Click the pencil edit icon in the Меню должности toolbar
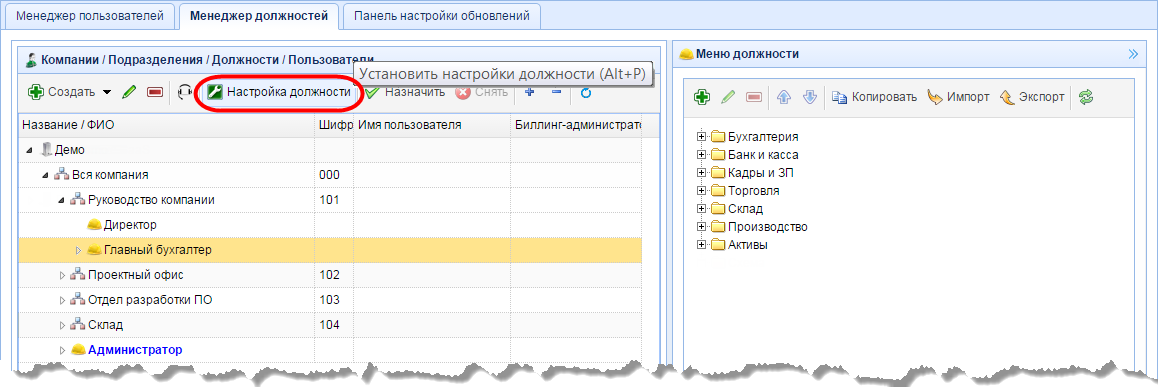The height and width of the screenshot is (387, 1158). (x=728, y=97)
